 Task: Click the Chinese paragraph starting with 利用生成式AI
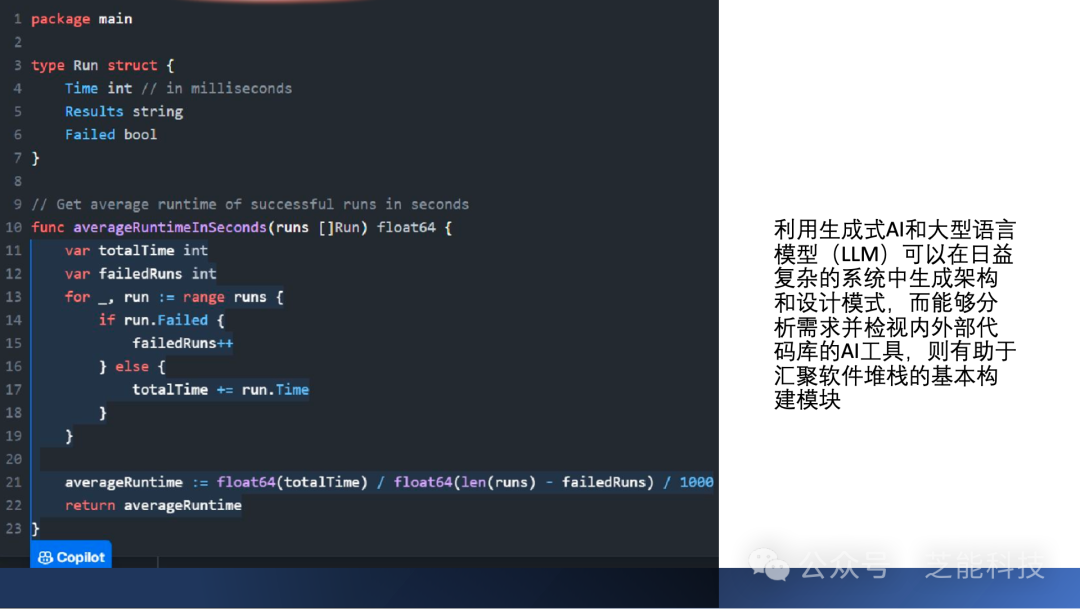[x=895, y=314]
